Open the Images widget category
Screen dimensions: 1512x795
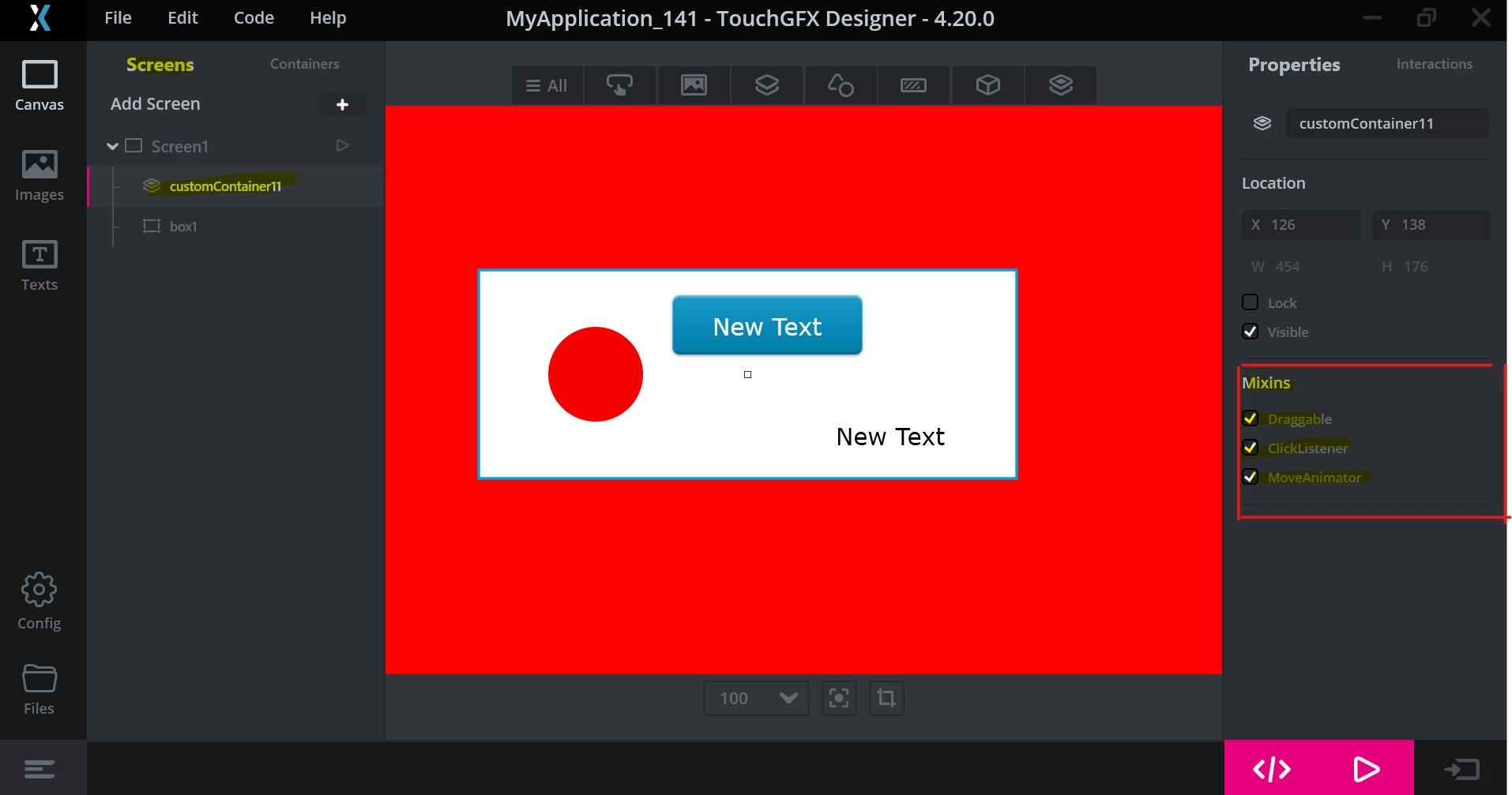(x=694, y=85)
